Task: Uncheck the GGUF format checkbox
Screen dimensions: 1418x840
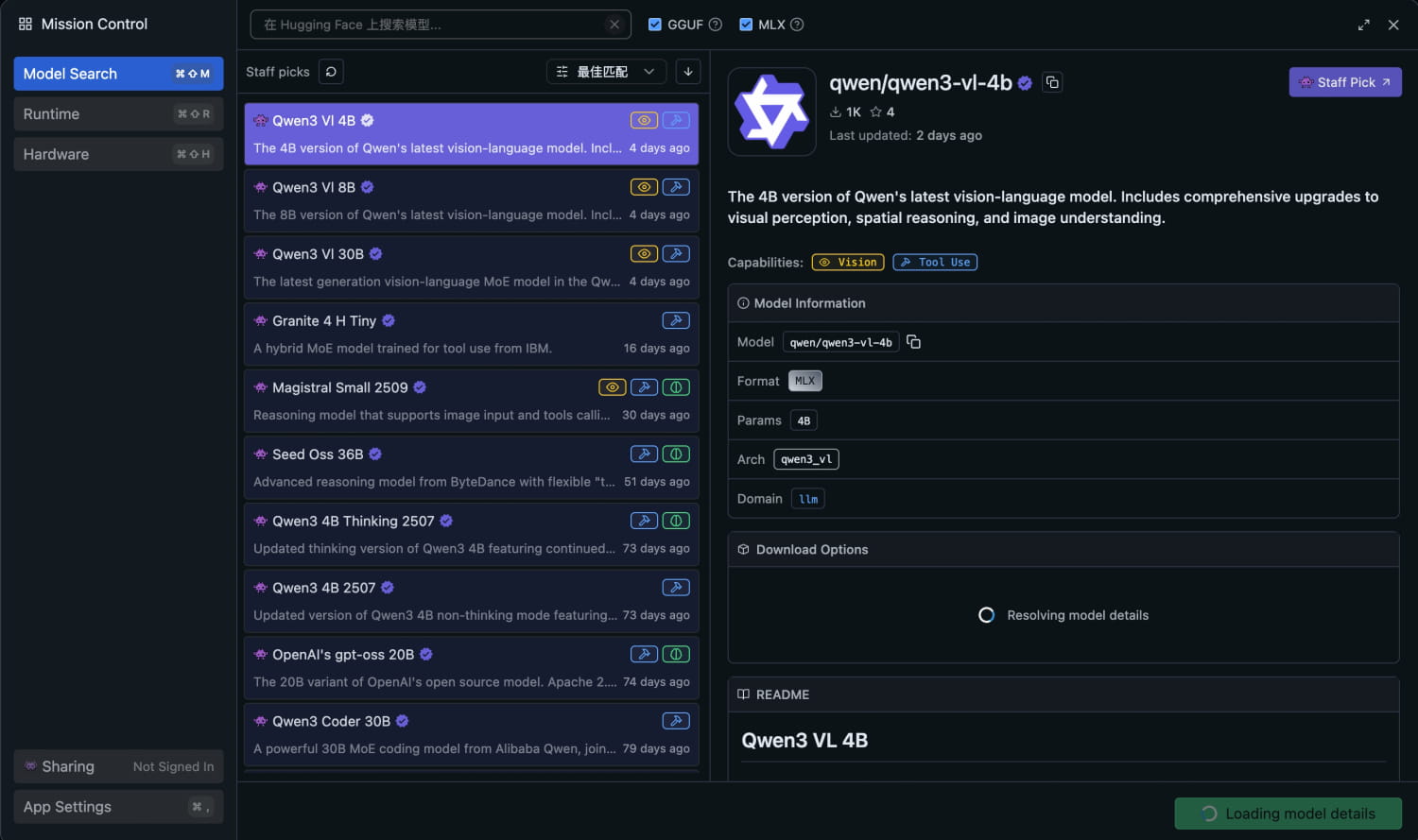Action: [654, 25]
